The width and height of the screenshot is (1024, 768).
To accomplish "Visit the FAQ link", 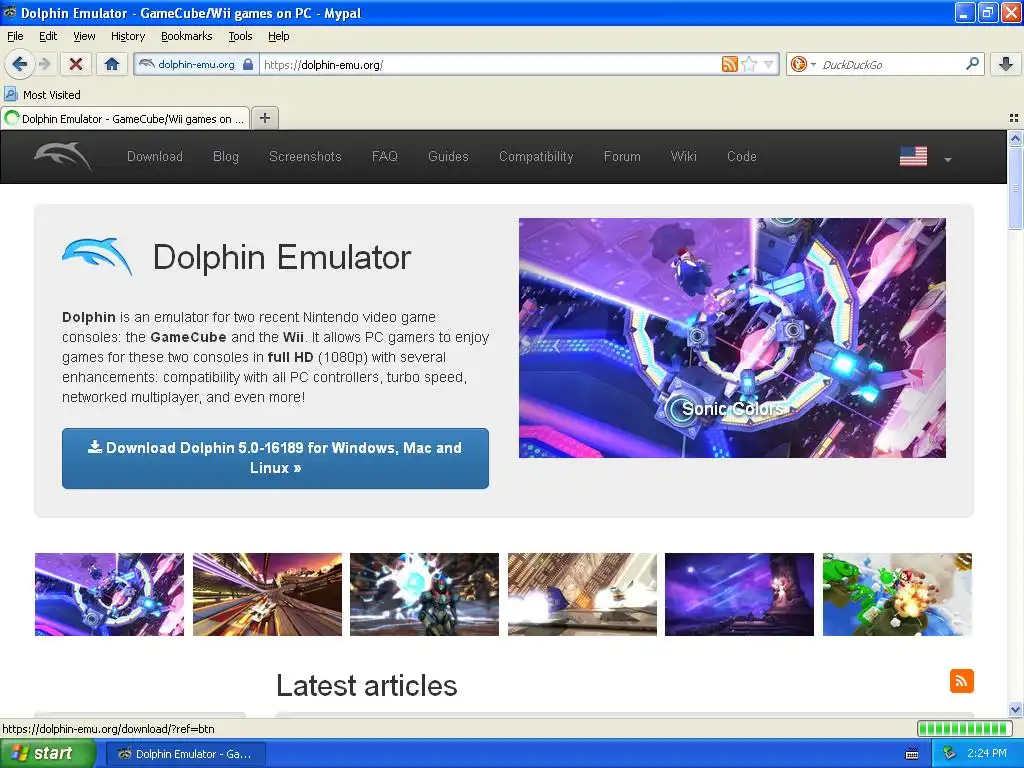I will tap(384, 156).
